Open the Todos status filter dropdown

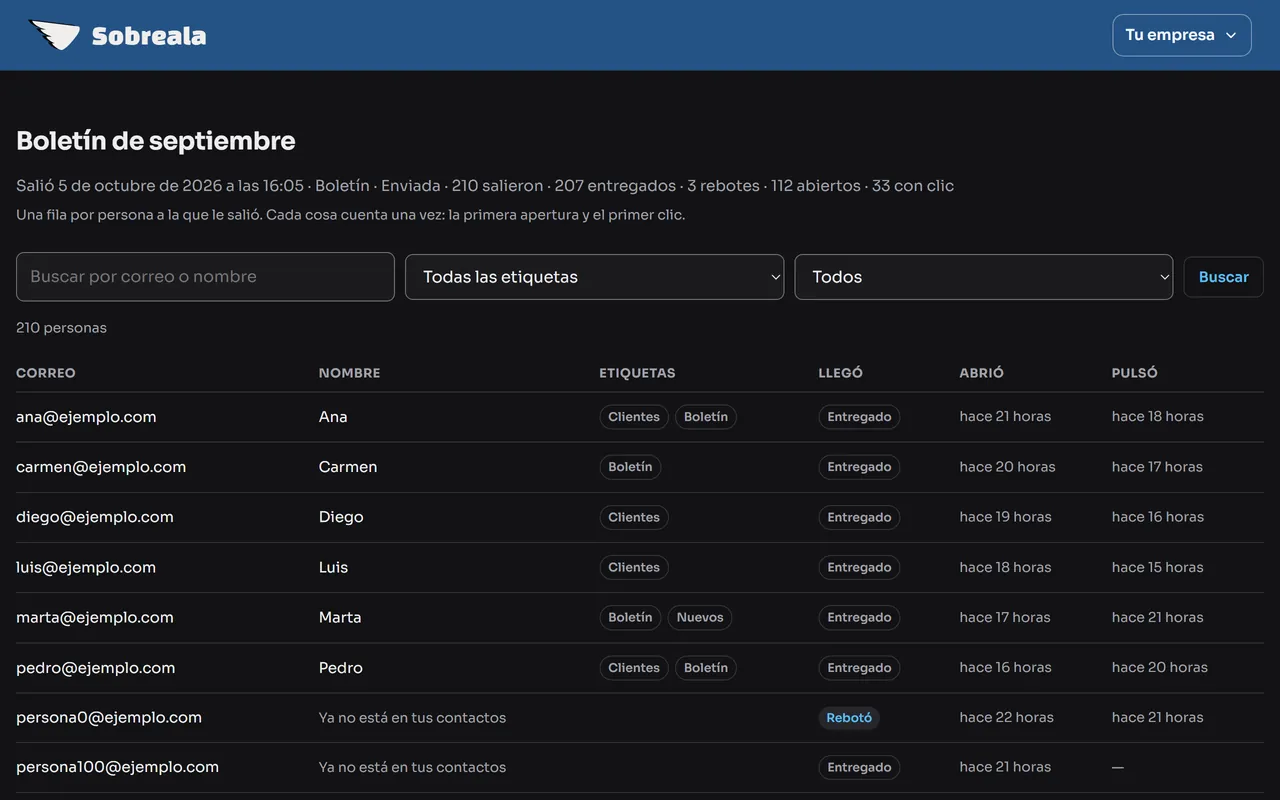coord(984,277)
